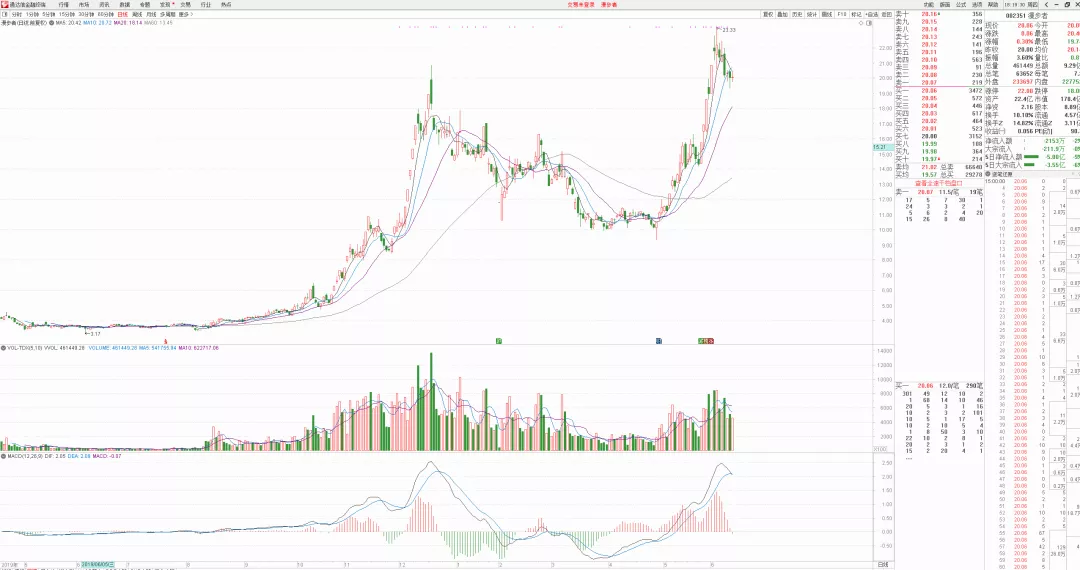Click the 5日大宗流入 row
This screenshot has width=1080, height=570.
point(1032,165)
